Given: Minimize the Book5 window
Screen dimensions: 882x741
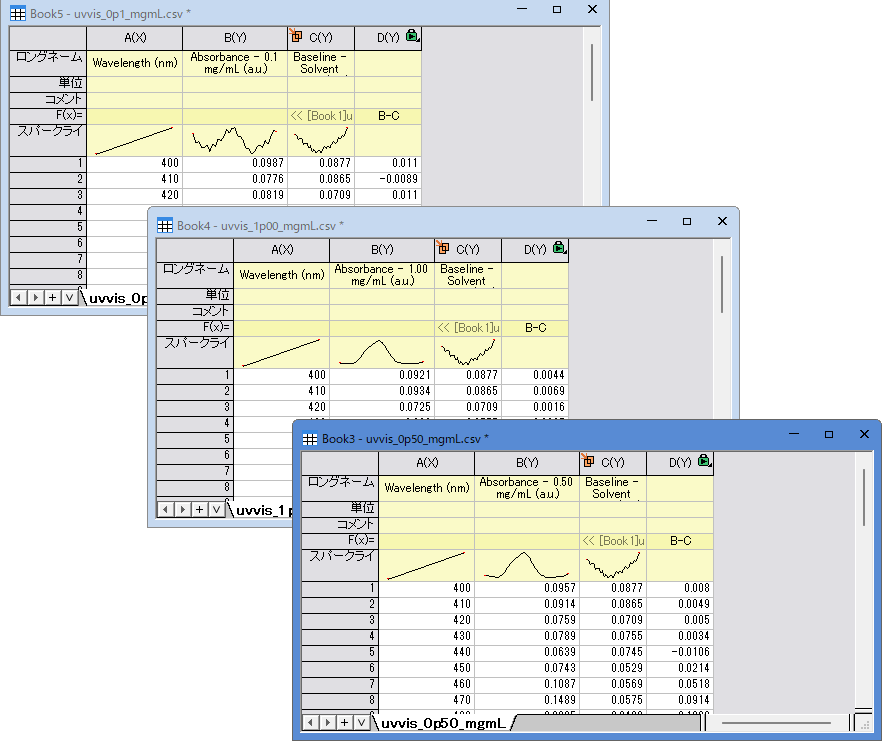Looking at the screenshot, I should (x=522, y=9).
